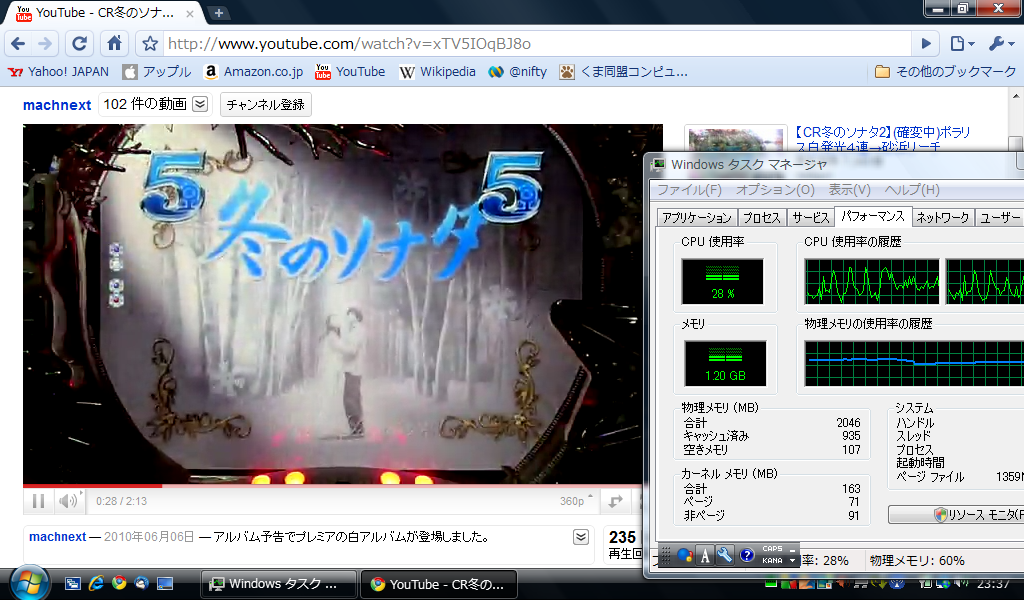The height and width of the screenshot is (600, 1024).
Task: Open the くま同盟コンピュ bookmark
Action: (624, 72)
